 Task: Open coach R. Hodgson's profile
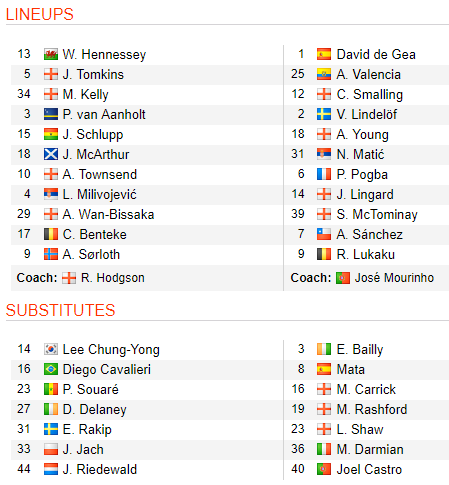tap(113, 278)
